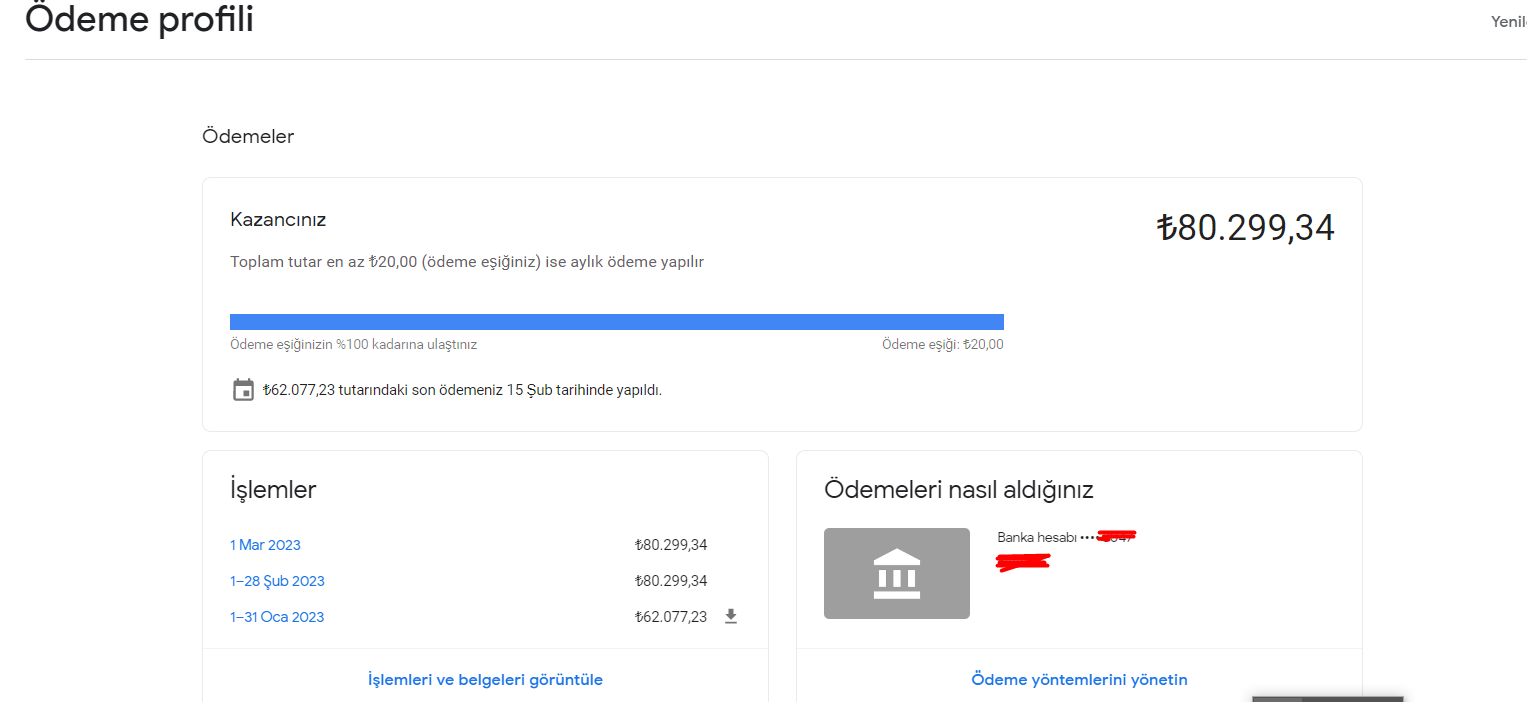The height and width of the screenshot is (702, 1527).
Task: Click the ₺62.077,23 amount in January row
Action: pyautogui.click(x=671, y=617)
